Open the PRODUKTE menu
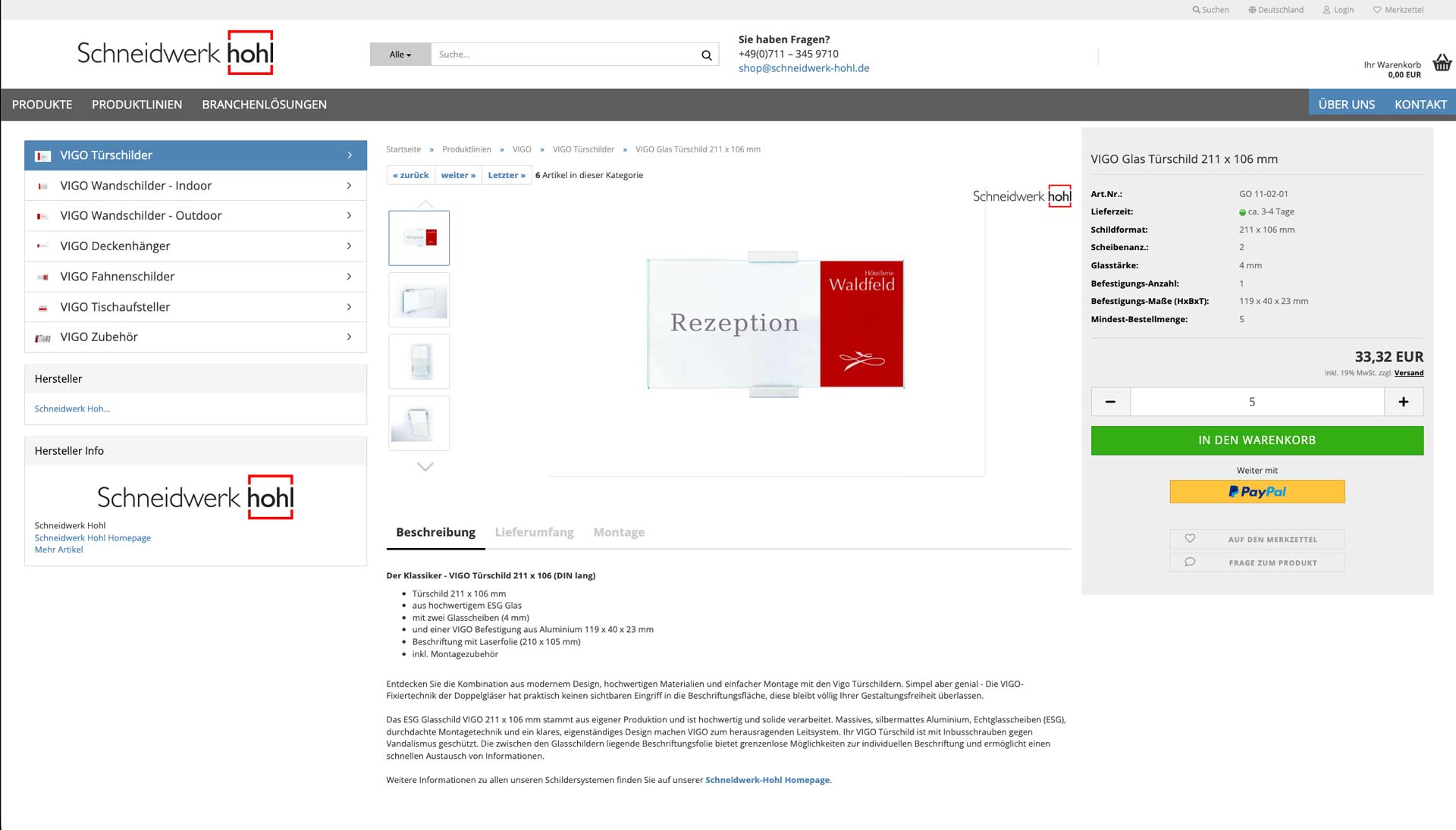 tap(42, 105)
